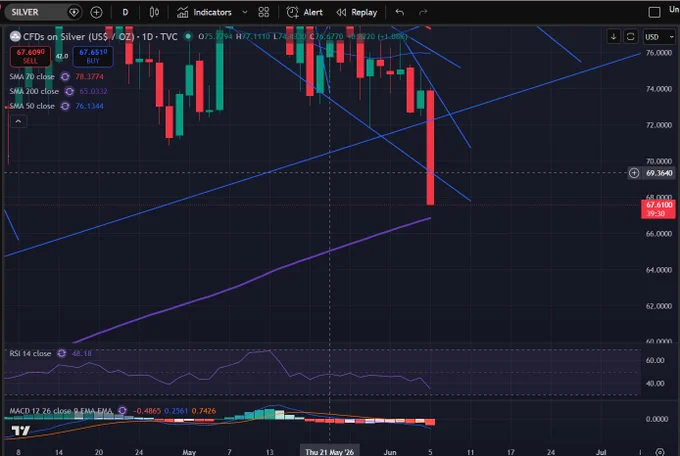This screenshot has height=456, width=680.
Task: Select the MACD 12 26 close legend label
Action: pyautogui.click(x=61, y=411)
